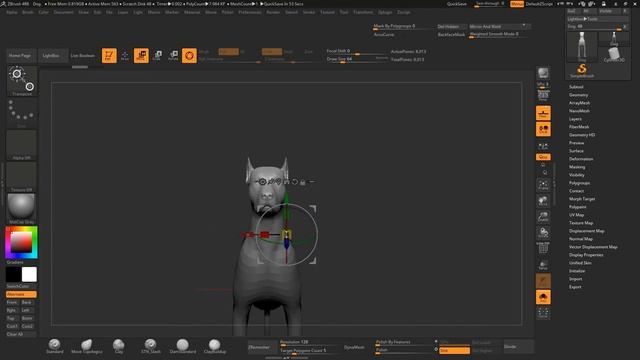The width and height of the screenshot is (640, 360).
Task: Click the gizmo lock icon above model
Action: (x=302, y=182)
